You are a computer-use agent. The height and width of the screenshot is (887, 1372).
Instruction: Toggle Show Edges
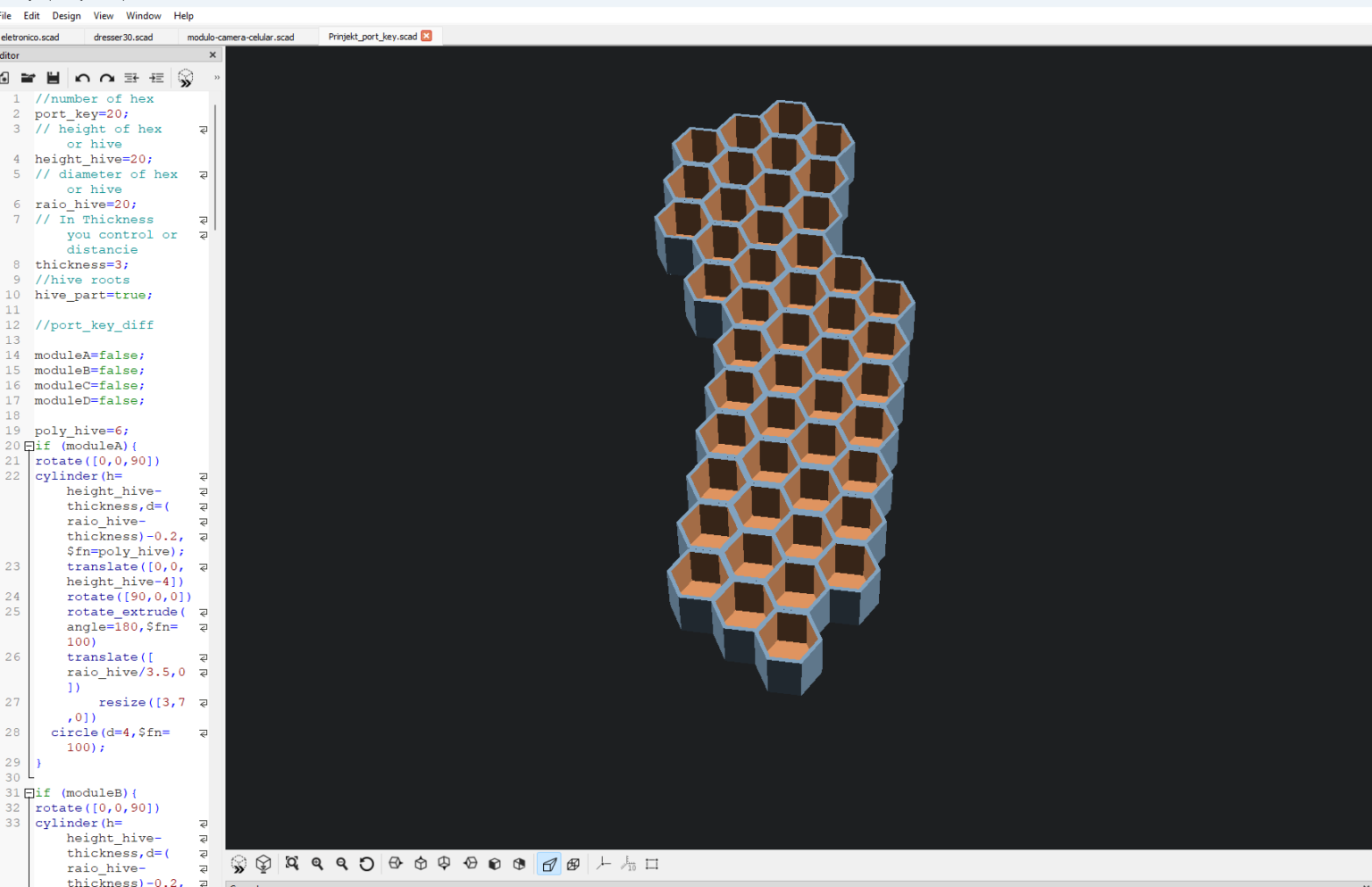point(652,864)
